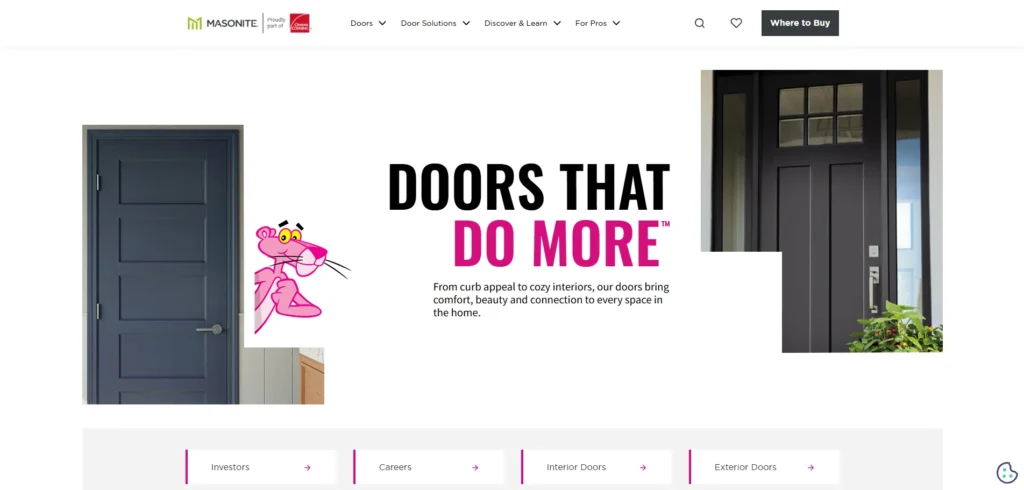
Task: Click the blue interior door image
Action: tap(163, 265)
